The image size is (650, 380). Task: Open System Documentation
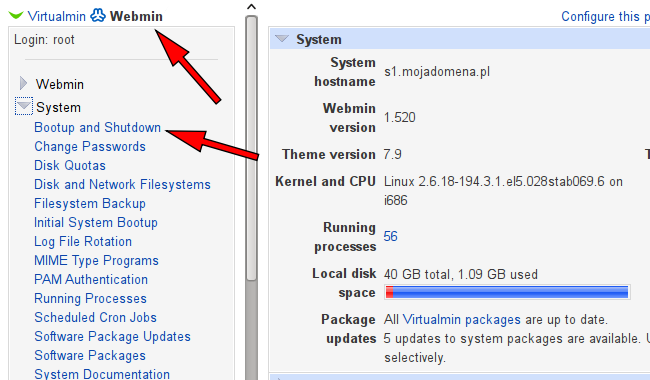point(102,374)
